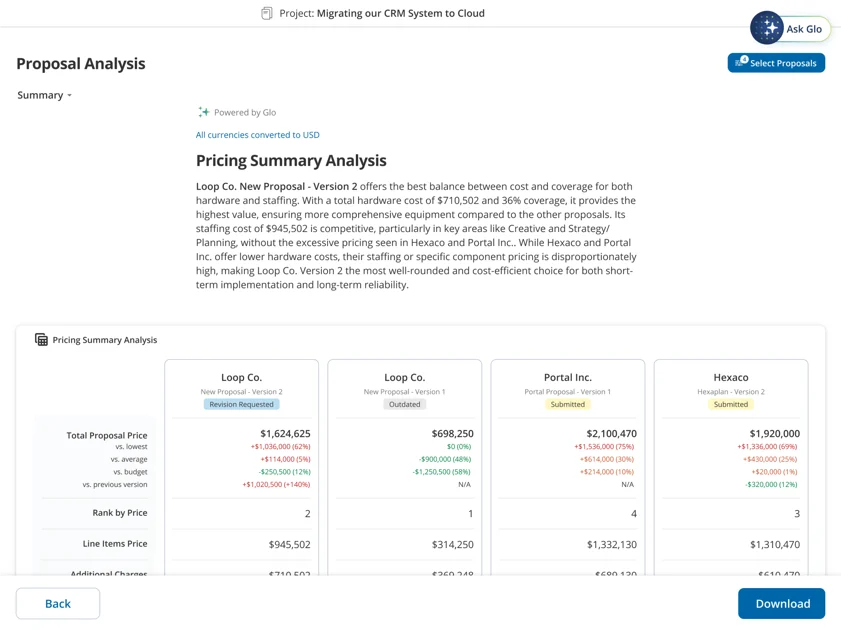This screenshot has height=630, width=841.
Task: Click the Submitted badge under Portal Inc.
Action: 567,404
